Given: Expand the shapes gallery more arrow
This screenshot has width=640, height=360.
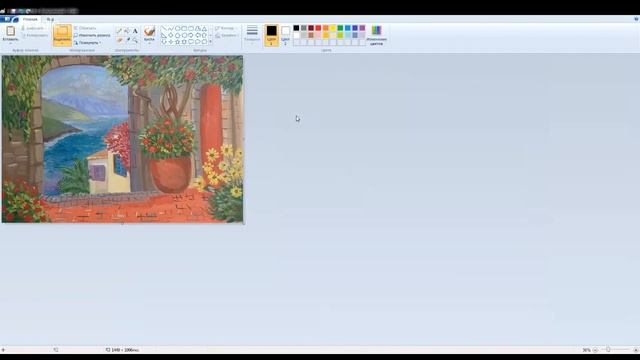Looking at the screenshot, I should tap(211, 42).
